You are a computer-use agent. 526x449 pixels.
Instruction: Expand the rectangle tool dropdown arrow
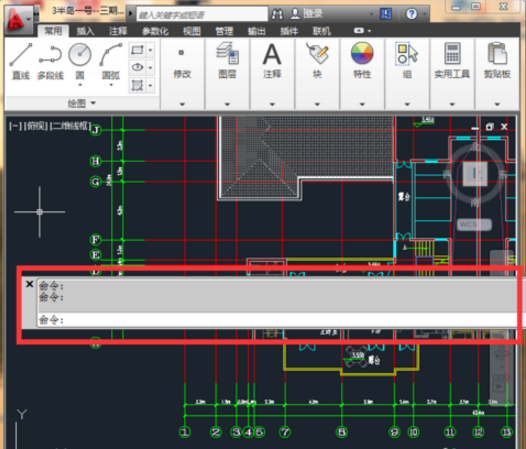150,50
